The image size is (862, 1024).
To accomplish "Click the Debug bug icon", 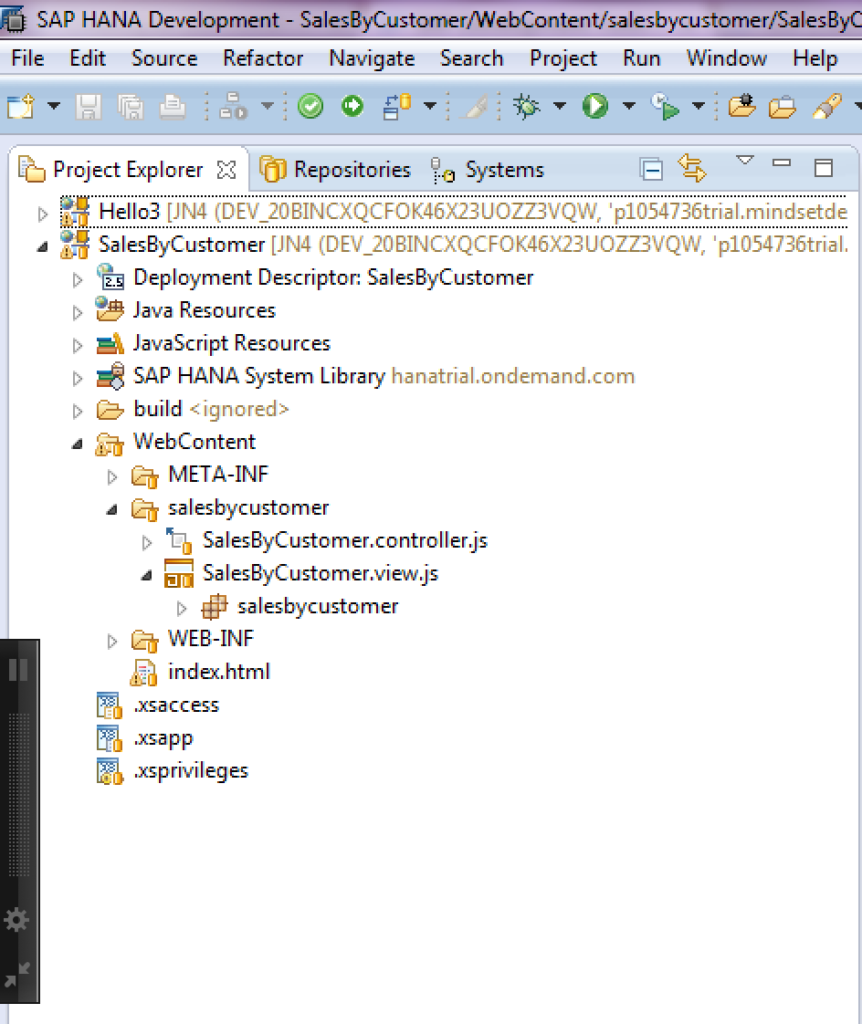I will 526,106.
